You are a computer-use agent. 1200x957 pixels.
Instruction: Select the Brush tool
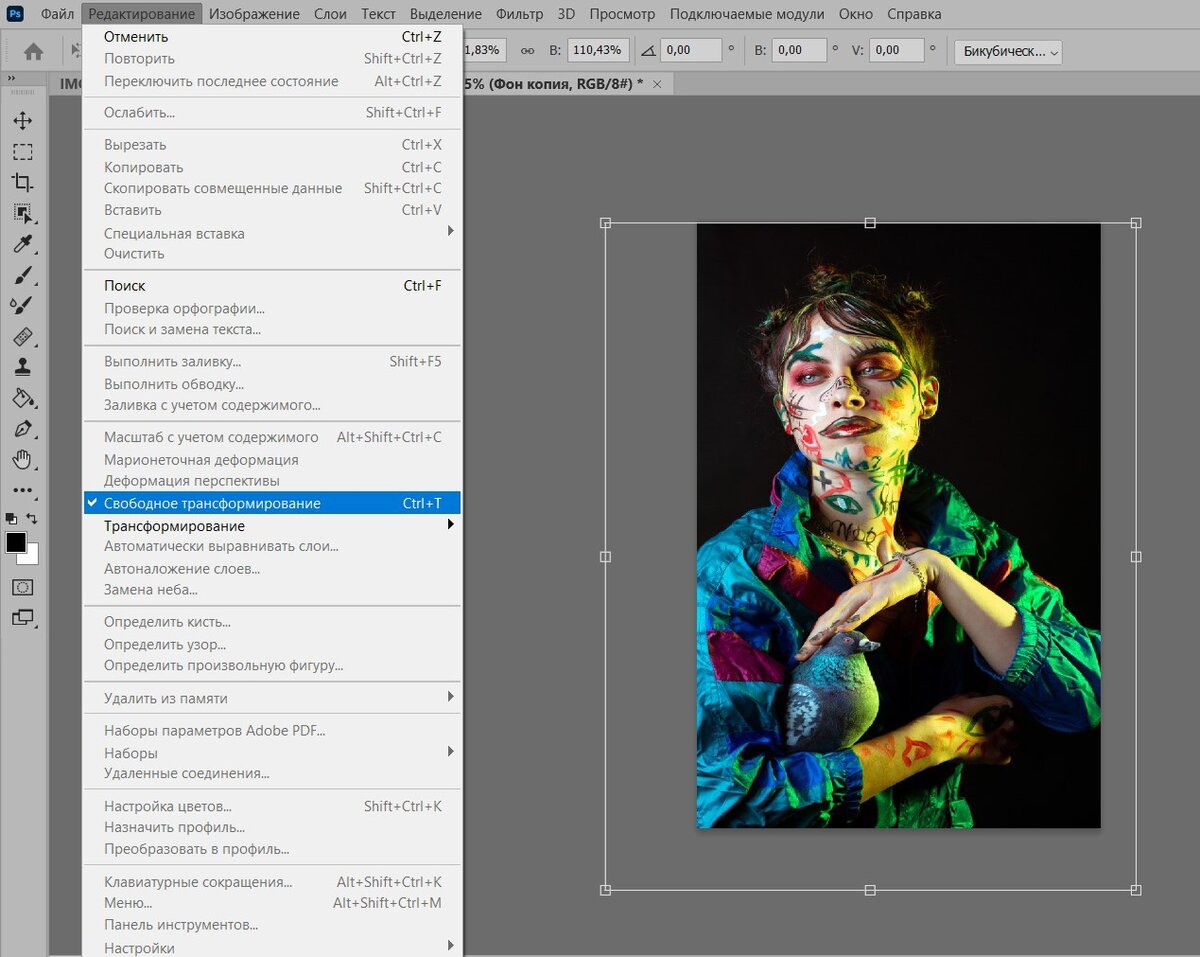click(x=22, y=275)
